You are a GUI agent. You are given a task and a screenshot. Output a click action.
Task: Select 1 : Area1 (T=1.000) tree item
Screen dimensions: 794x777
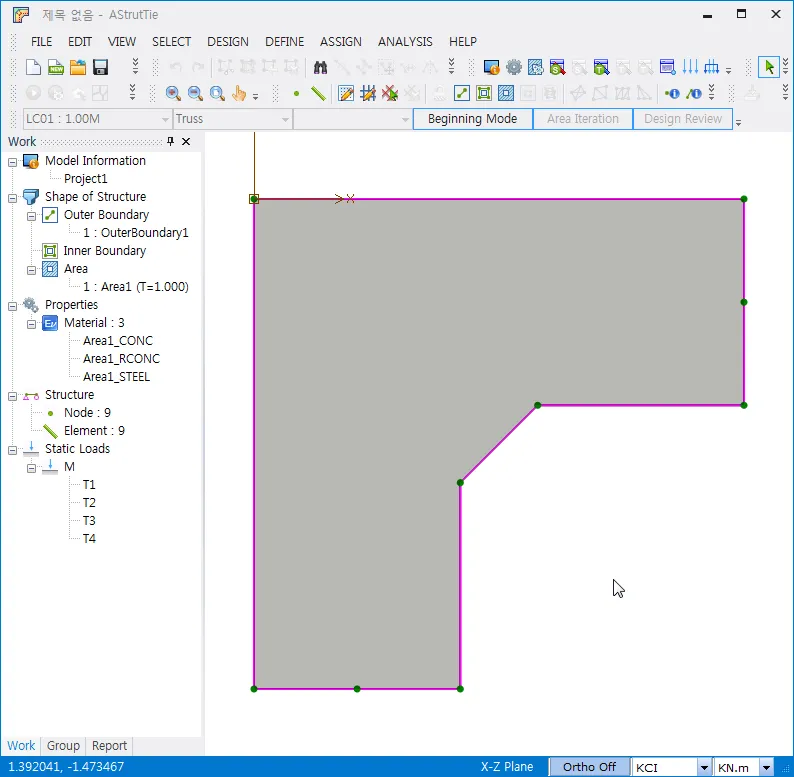(x=136, y=287)
